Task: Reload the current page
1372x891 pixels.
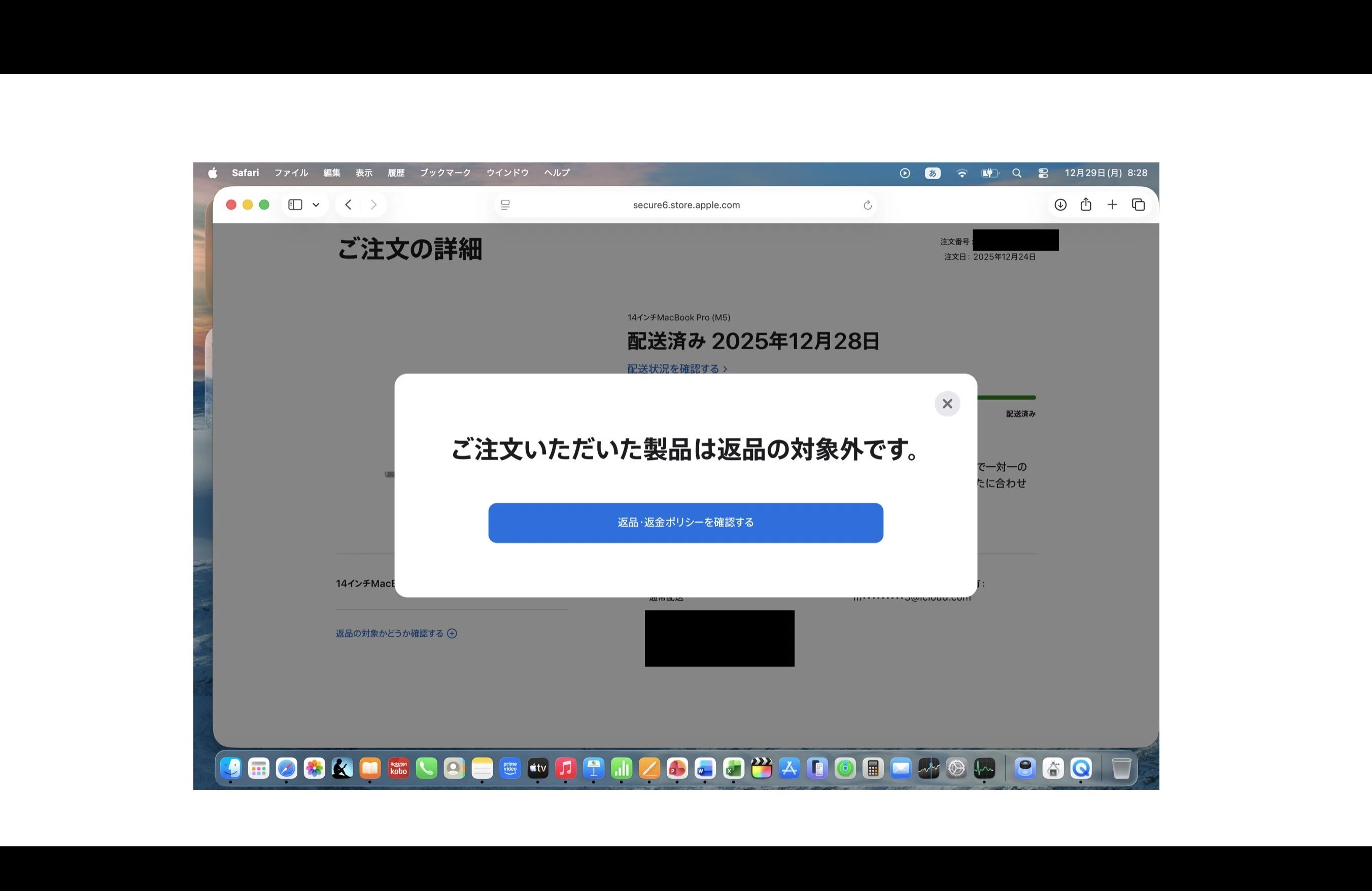Action: [867, 205]
